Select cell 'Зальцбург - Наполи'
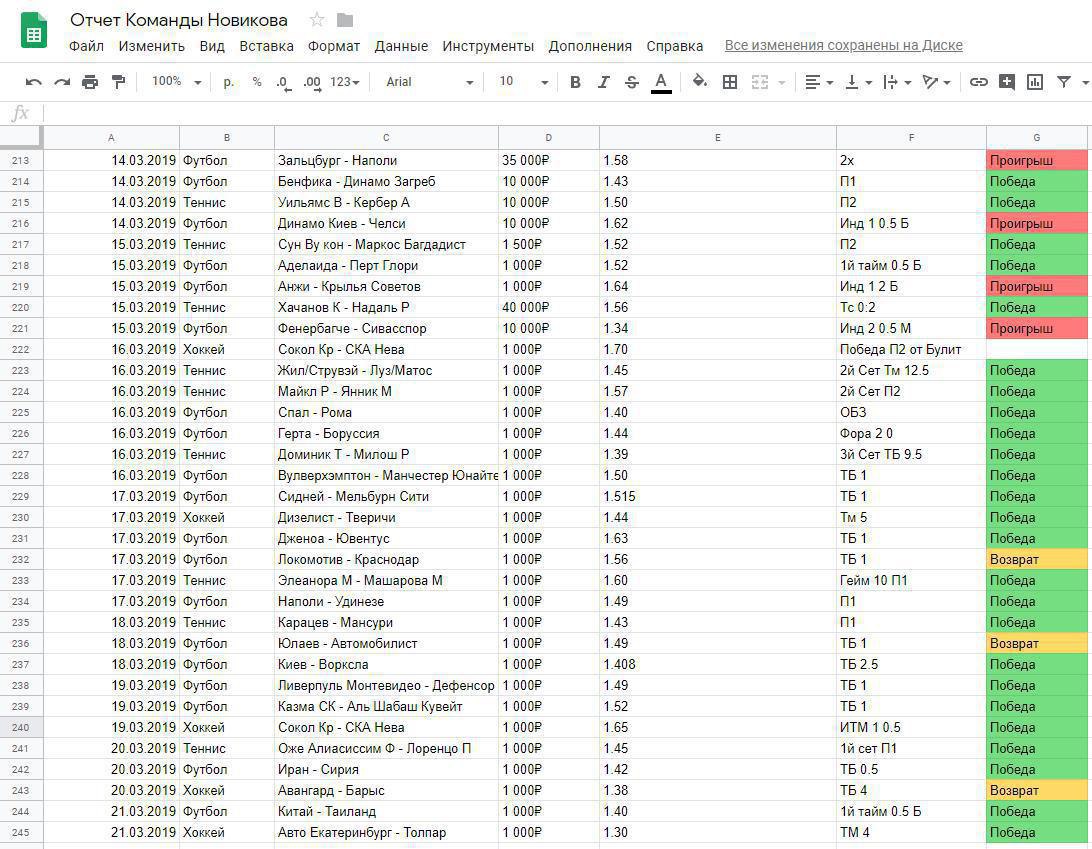 [x=387, y=160]
